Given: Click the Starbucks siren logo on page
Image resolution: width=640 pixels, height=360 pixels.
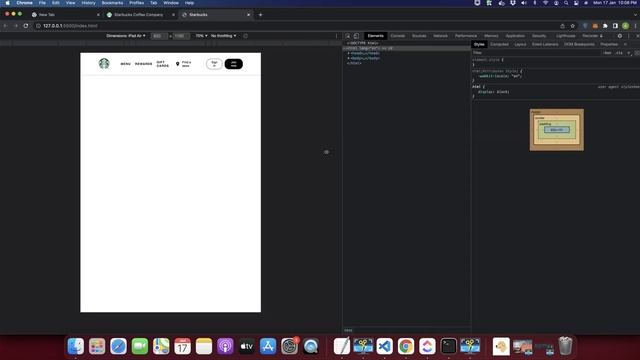Looking at the screenshot, I should [104, 64].
